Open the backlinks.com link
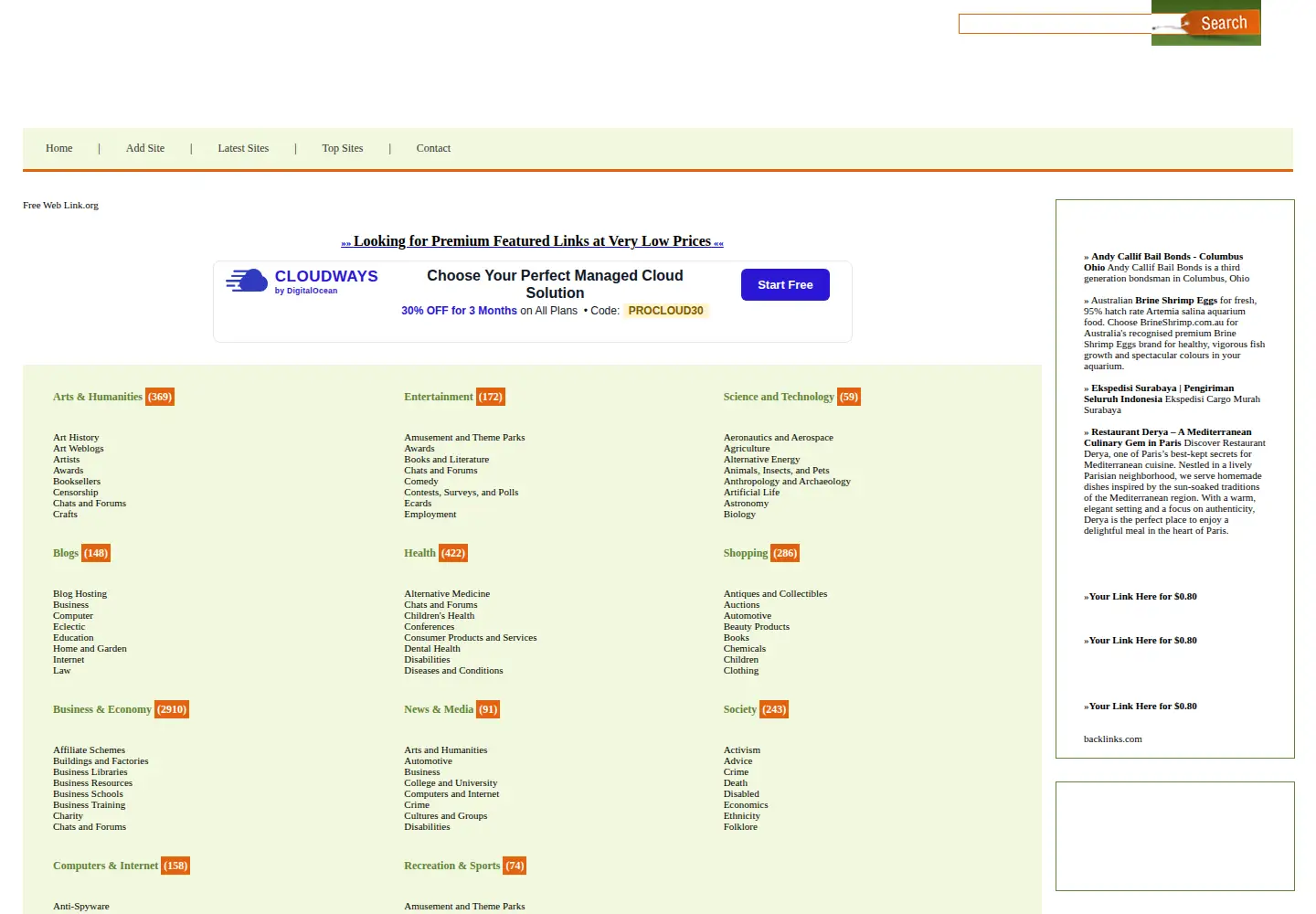 [x=1113, y=739]
